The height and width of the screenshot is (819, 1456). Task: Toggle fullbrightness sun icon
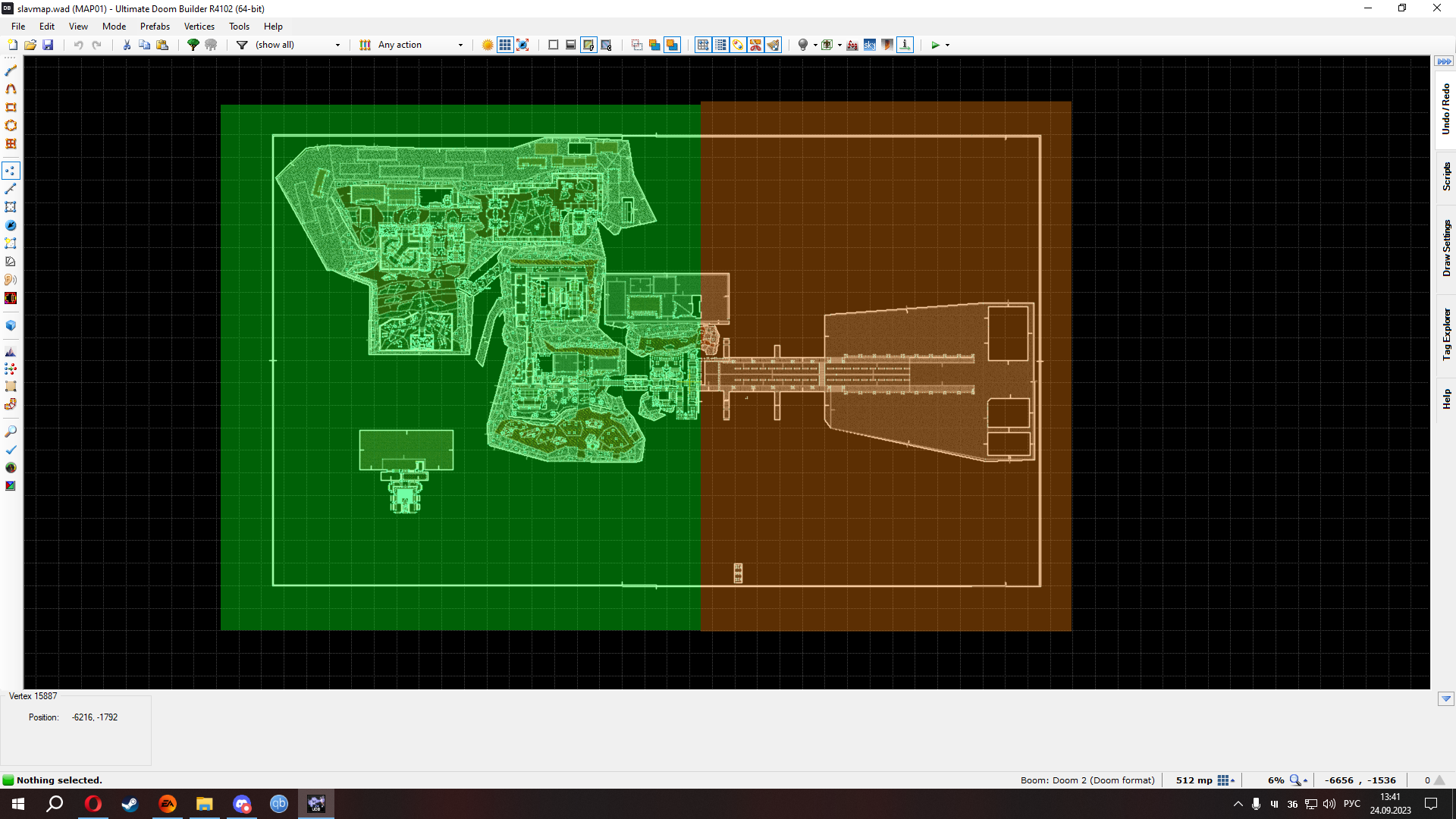[x=488, y=45]
